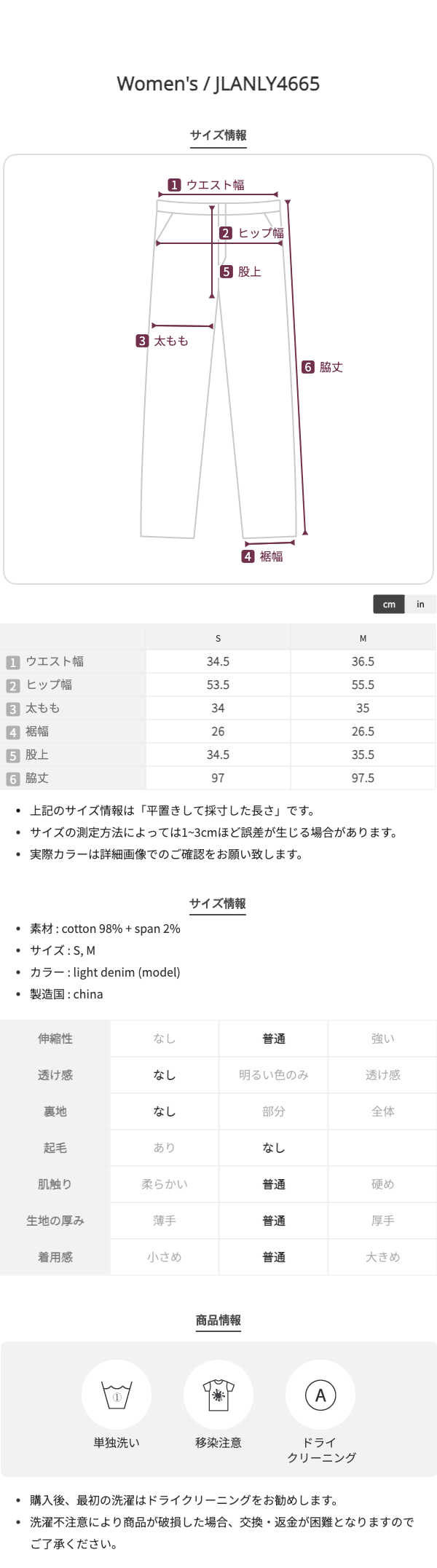Click the side length number 6 badge
This screenshot has width=437, height=1568.
coord(308,367)
